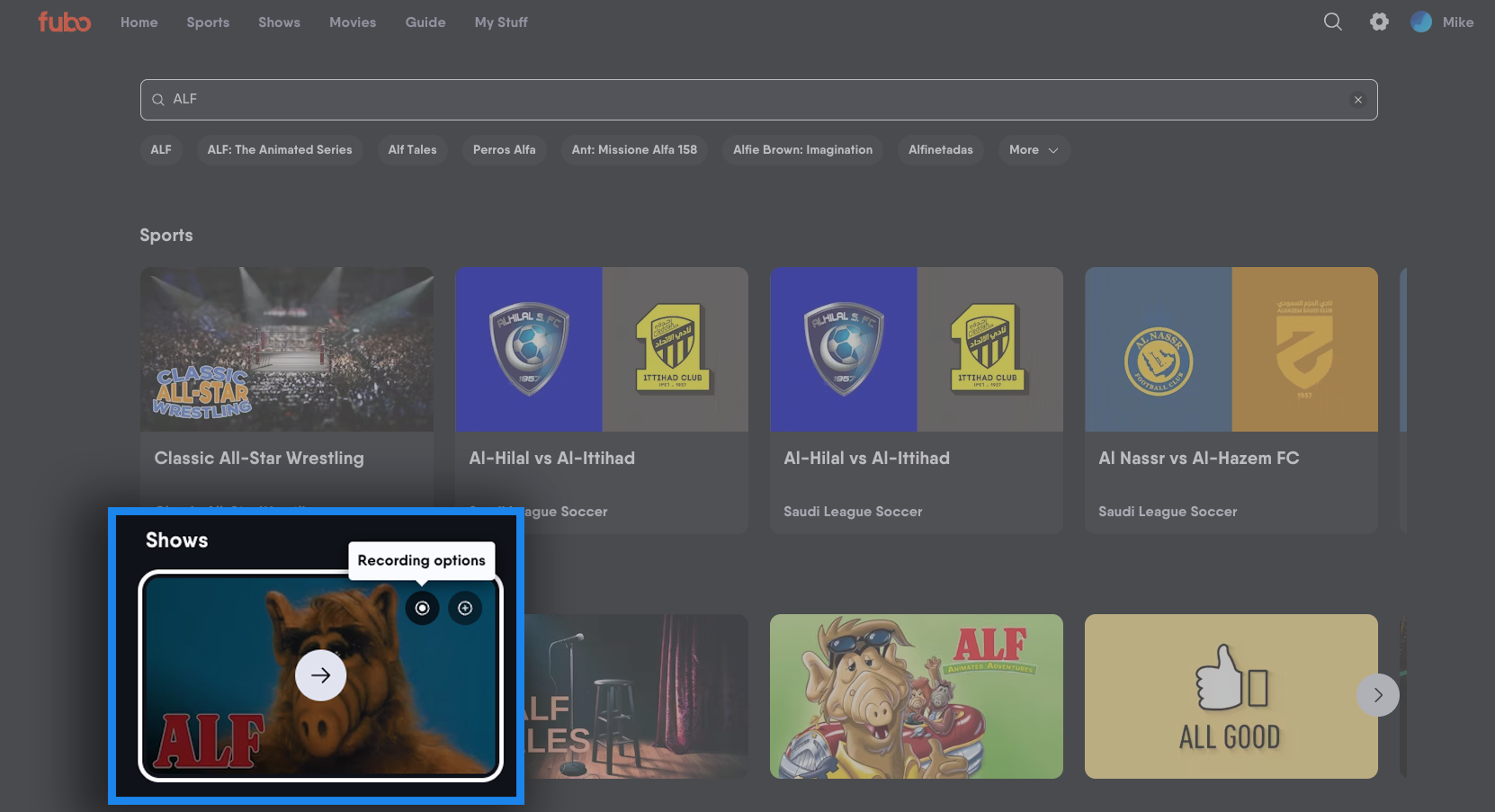Click the Sports section heading
Screen dimensions: 1495x812
coord(166,236)
